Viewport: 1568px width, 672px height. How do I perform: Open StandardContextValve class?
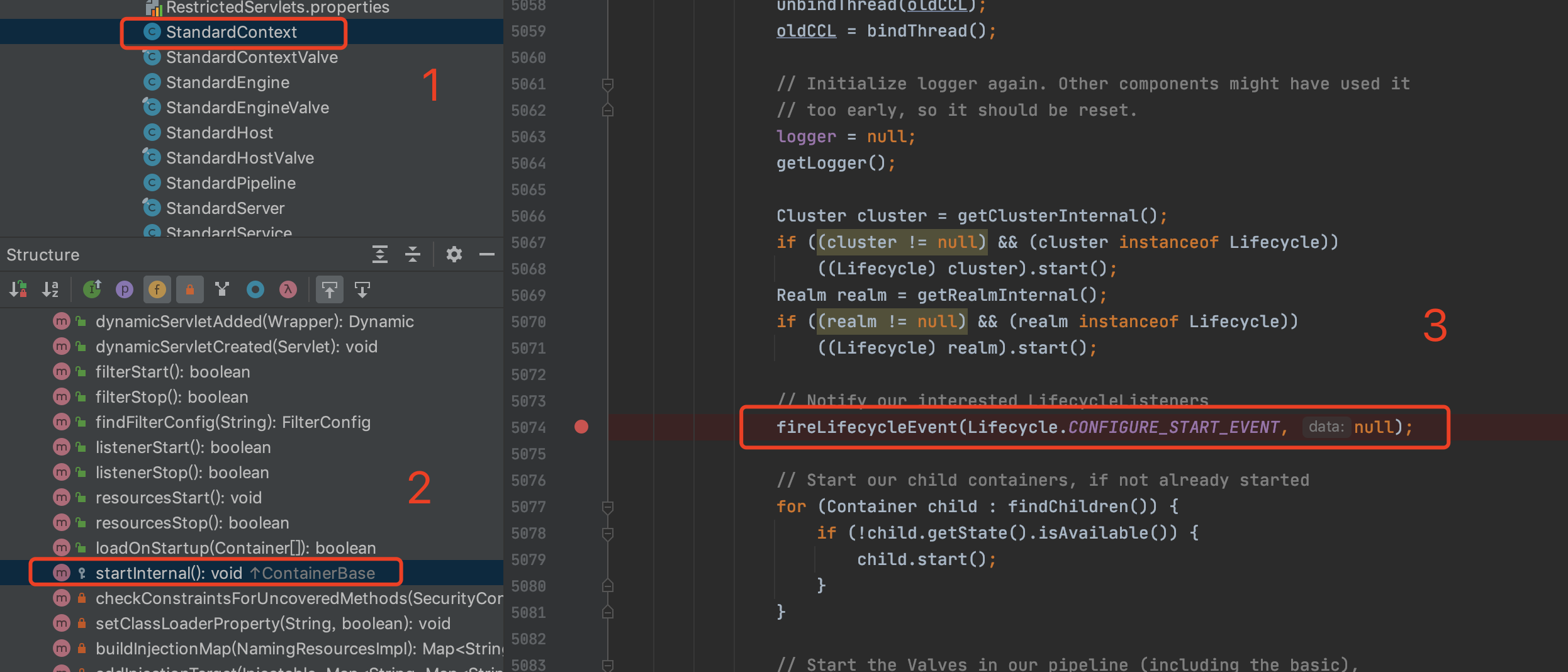coord(252,57)
